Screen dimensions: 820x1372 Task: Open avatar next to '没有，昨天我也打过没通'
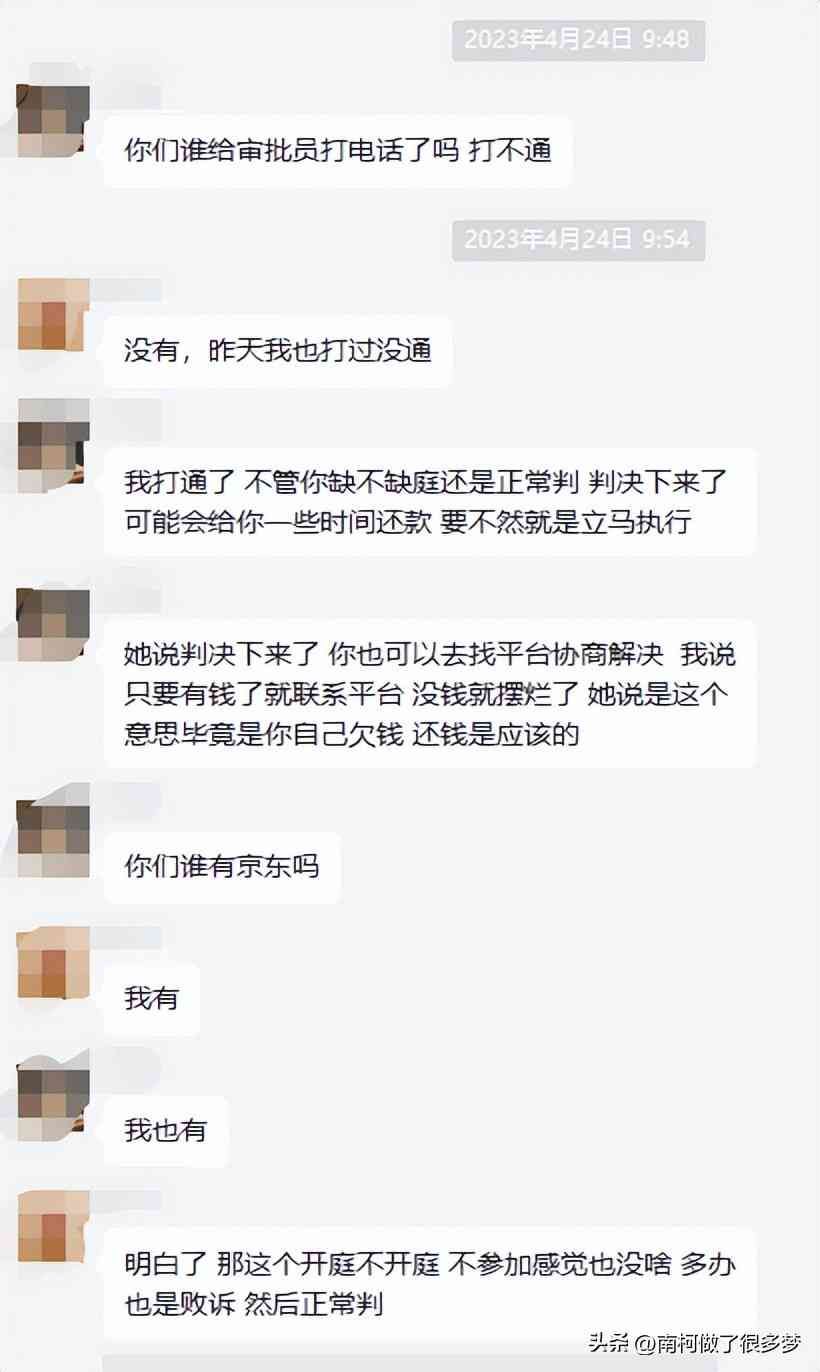tap(54, 314)
